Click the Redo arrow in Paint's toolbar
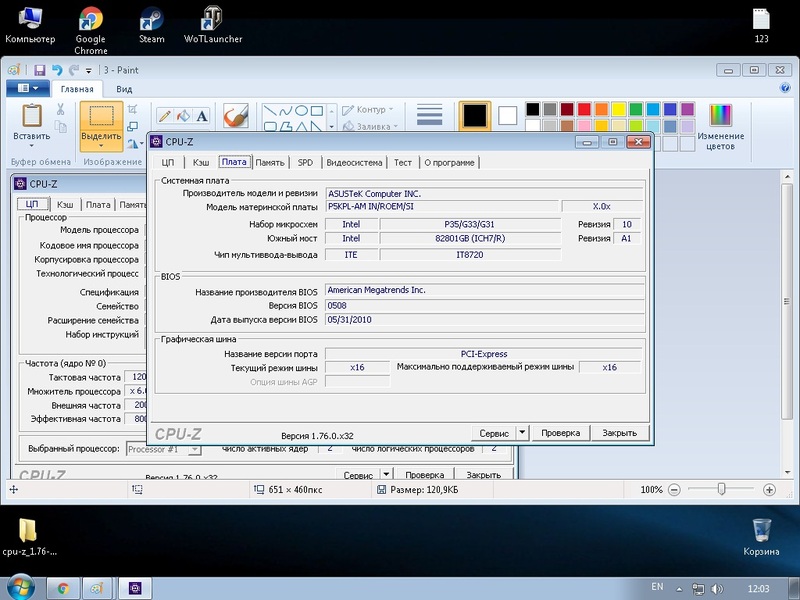800x600 pixels. point(73,70)
